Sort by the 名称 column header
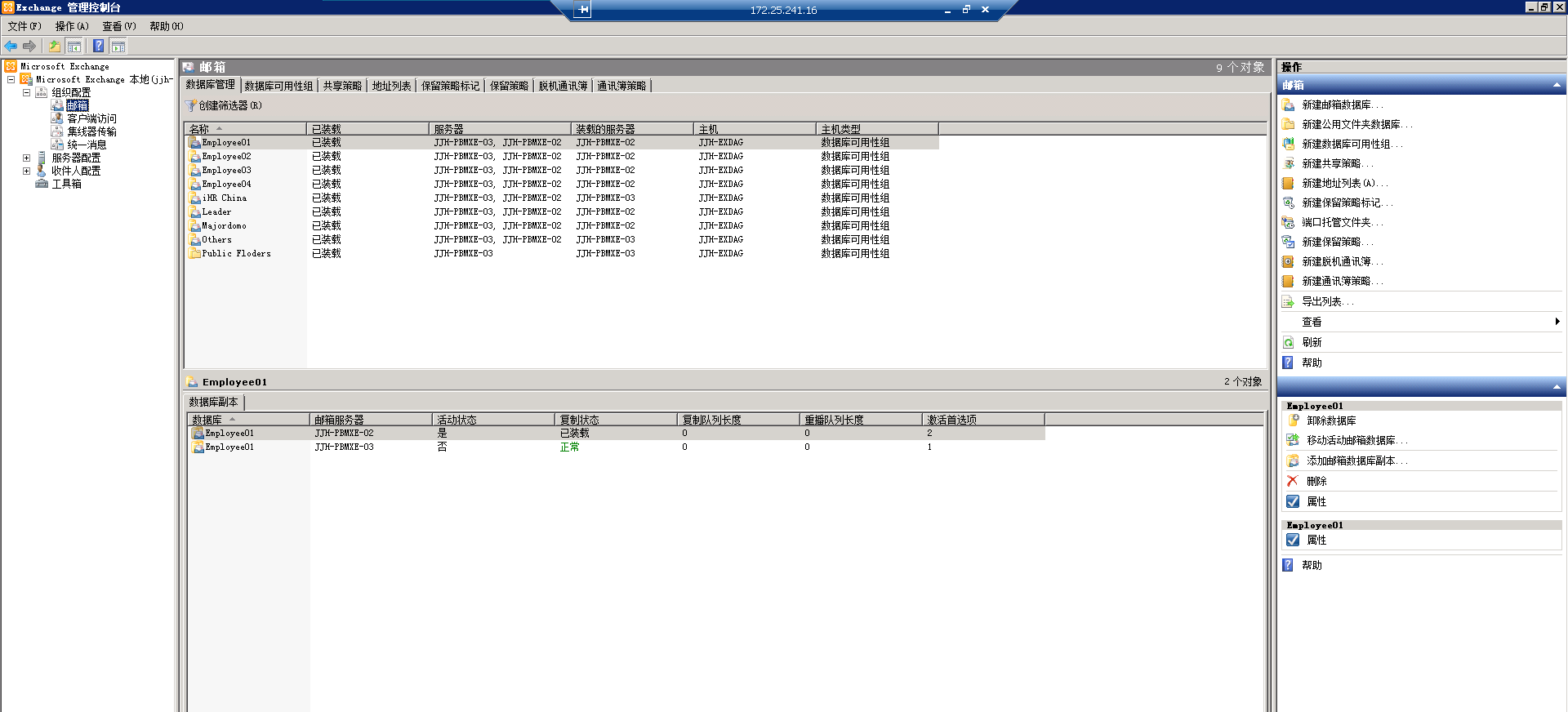The height and width of the screenshot is (712, 1568). 245,129
